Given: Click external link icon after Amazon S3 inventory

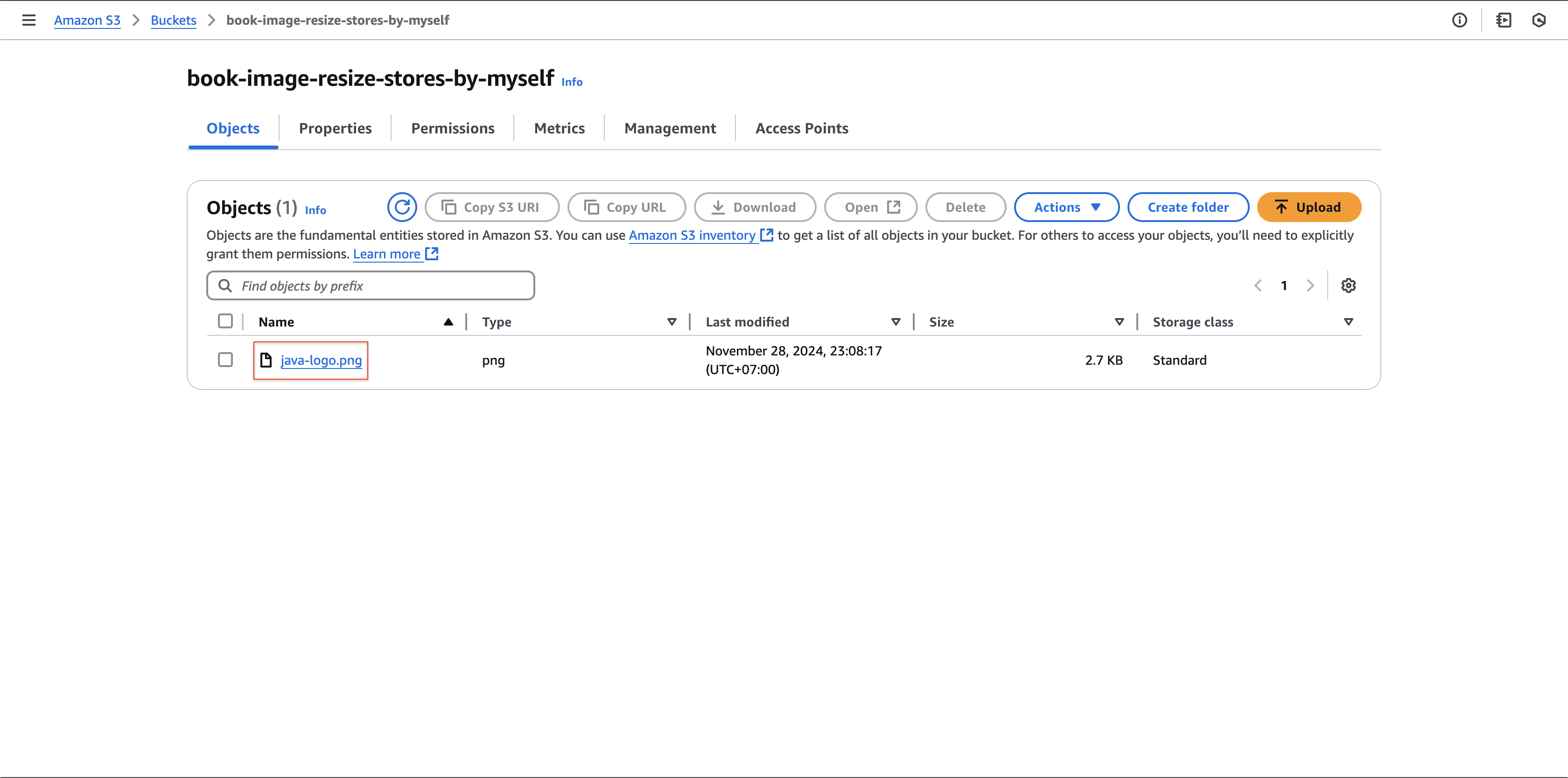Looking at the screenshot, I should coord(767,235).
